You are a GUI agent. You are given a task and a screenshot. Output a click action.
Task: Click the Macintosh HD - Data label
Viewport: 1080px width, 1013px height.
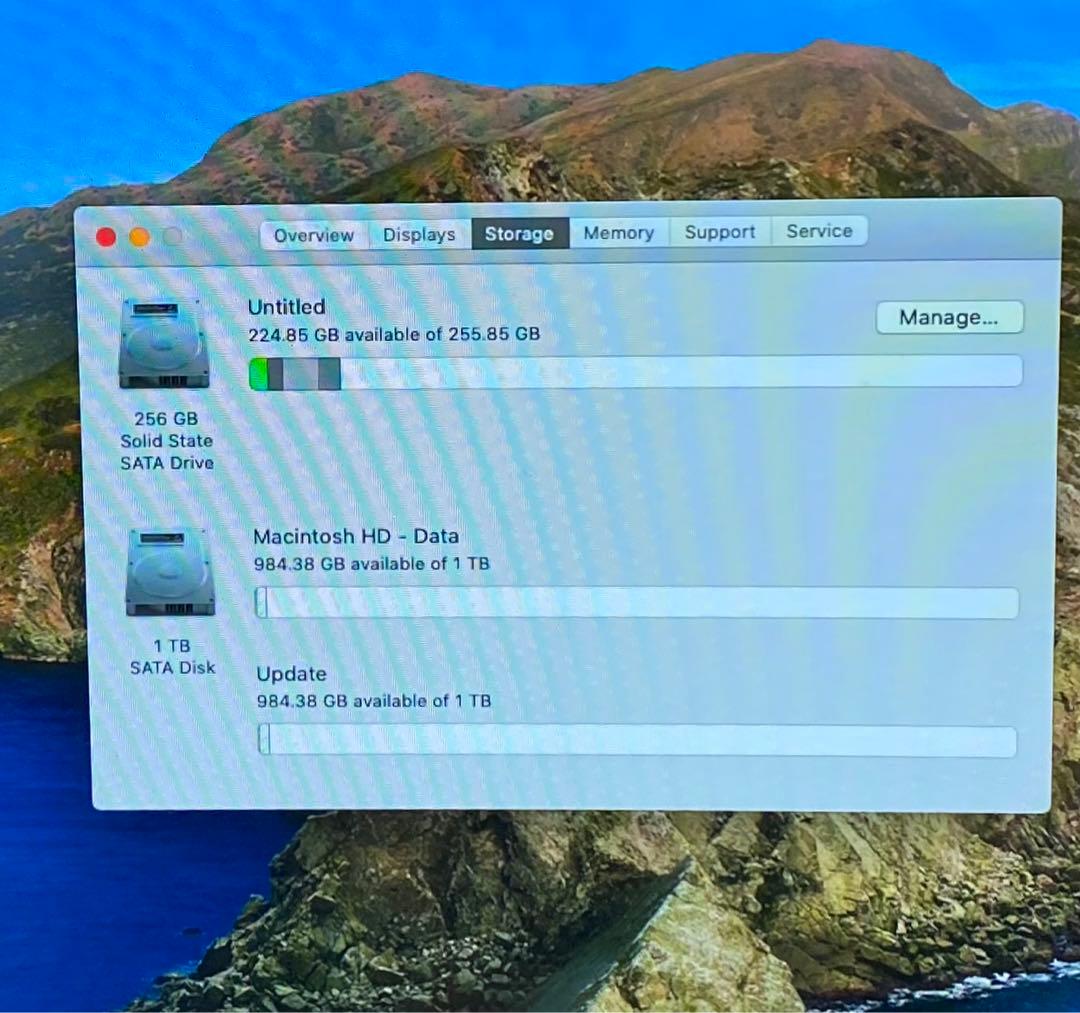pyautogui.click(x=356, y=536)
